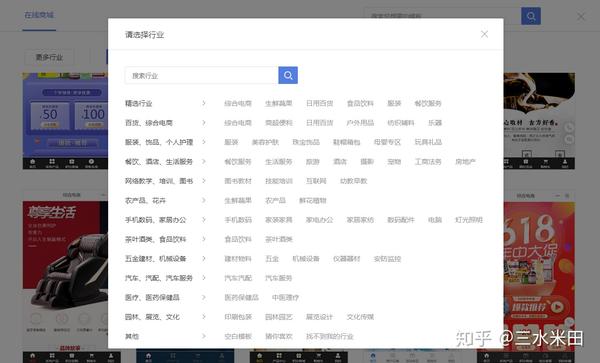
Task: Switch to the 在线商城 tab
Action: coord(39,15)
